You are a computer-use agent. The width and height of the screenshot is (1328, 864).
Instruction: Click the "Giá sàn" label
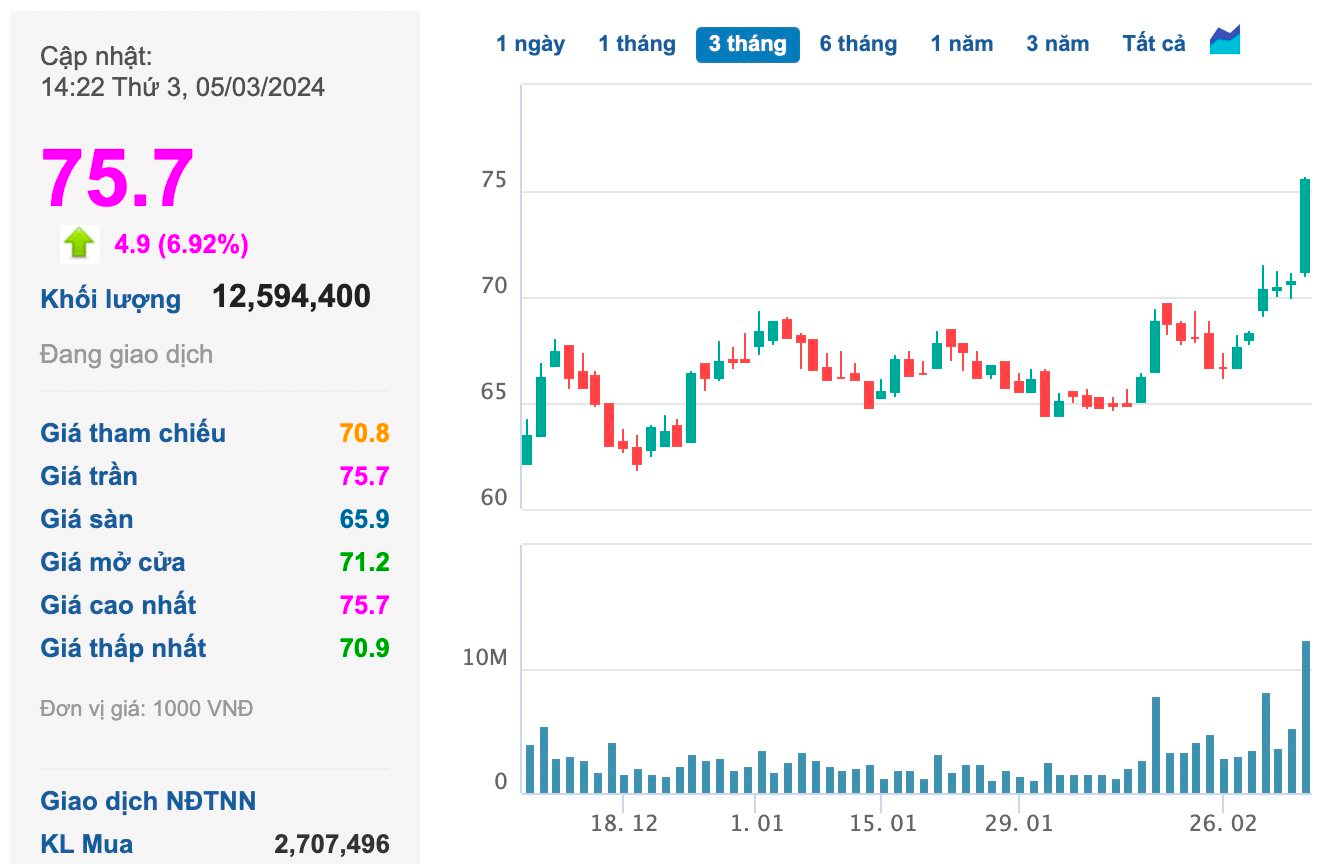click(85, 519)
